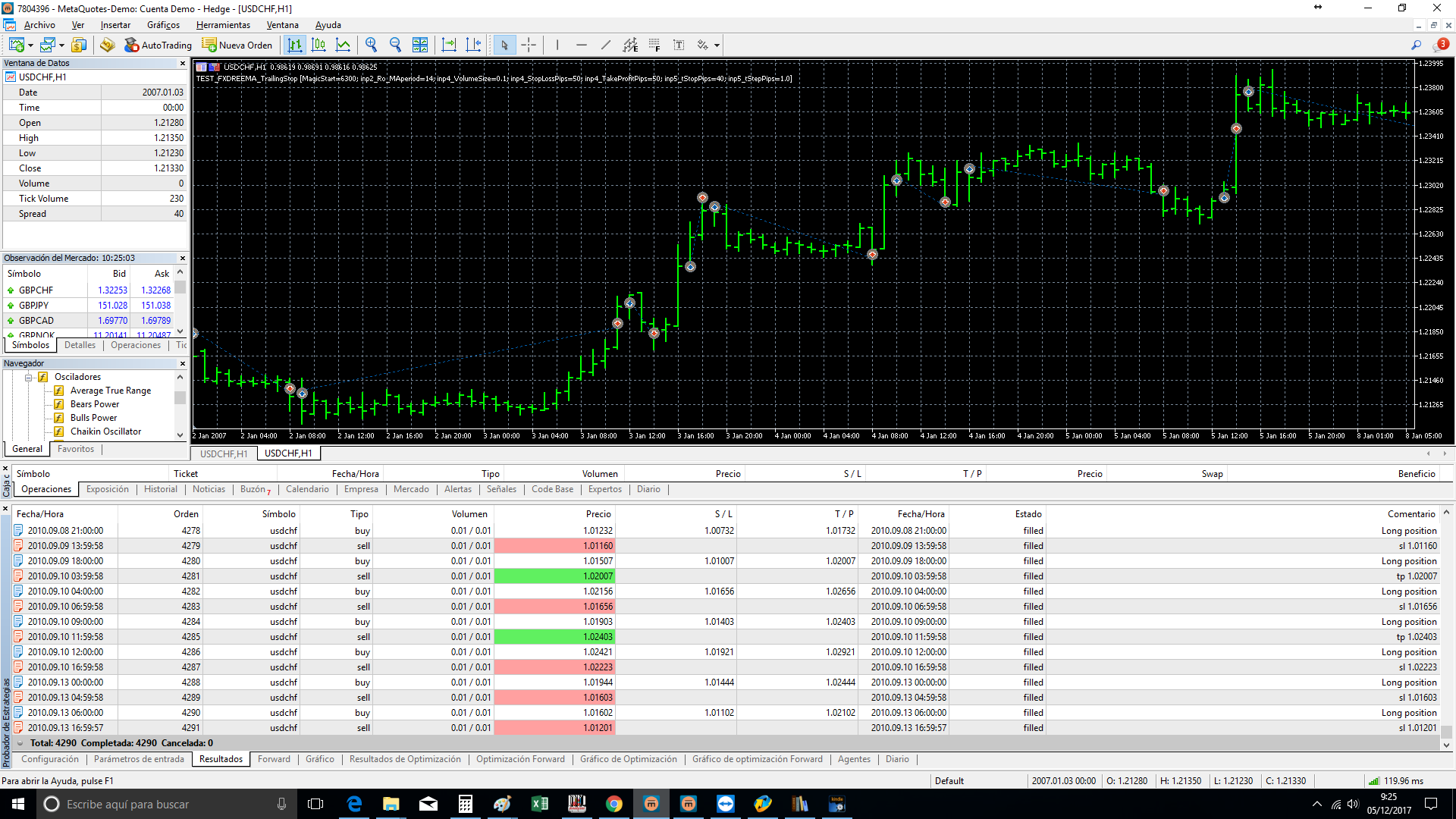Switch to the Detalles market watch tab
This screenshot has height=819, width=1456.
[x=80, y=346]
